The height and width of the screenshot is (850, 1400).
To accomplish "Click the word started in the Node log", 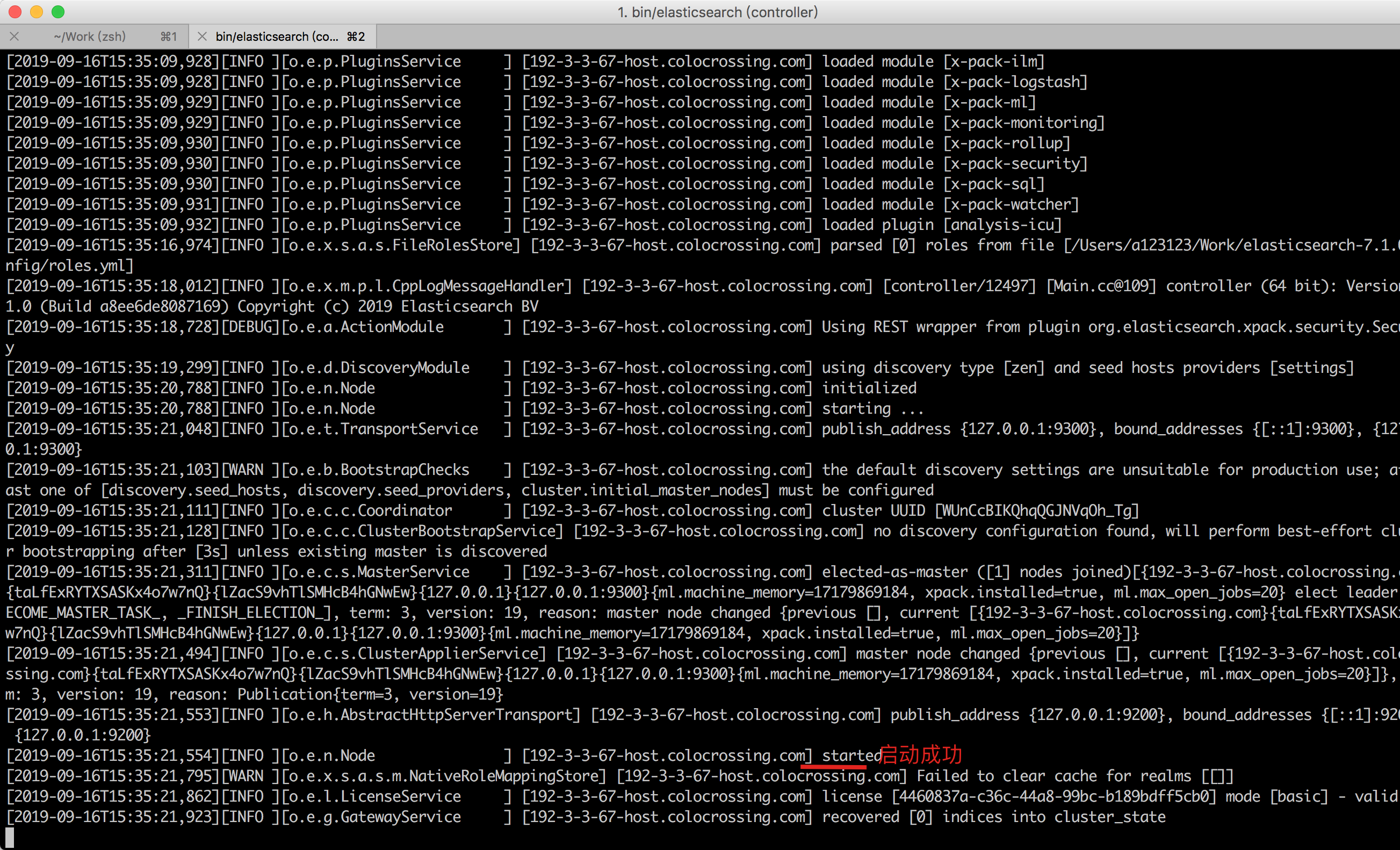I will (849, 755).
